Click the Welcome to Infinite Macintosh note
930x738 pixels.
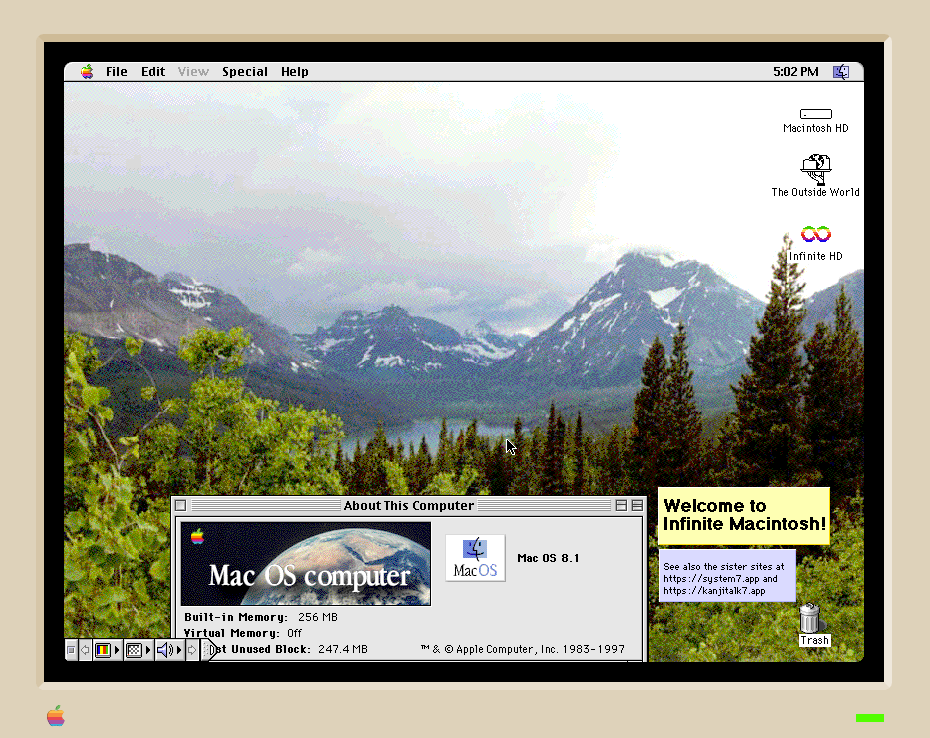(744, 515)
